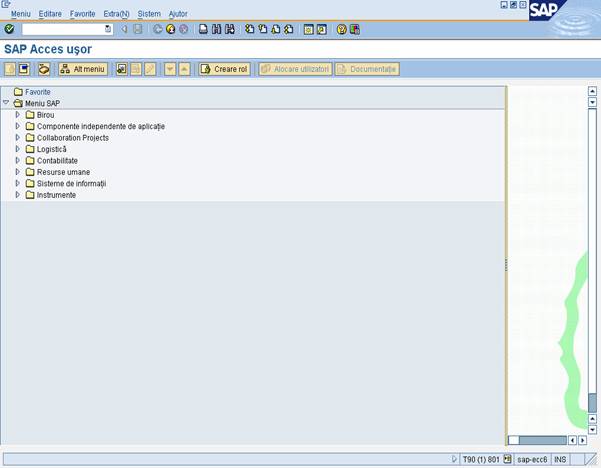The image size is (601, 468).
Task: Collapse the Meniu SAP tree node
Action: click(6, 103)
